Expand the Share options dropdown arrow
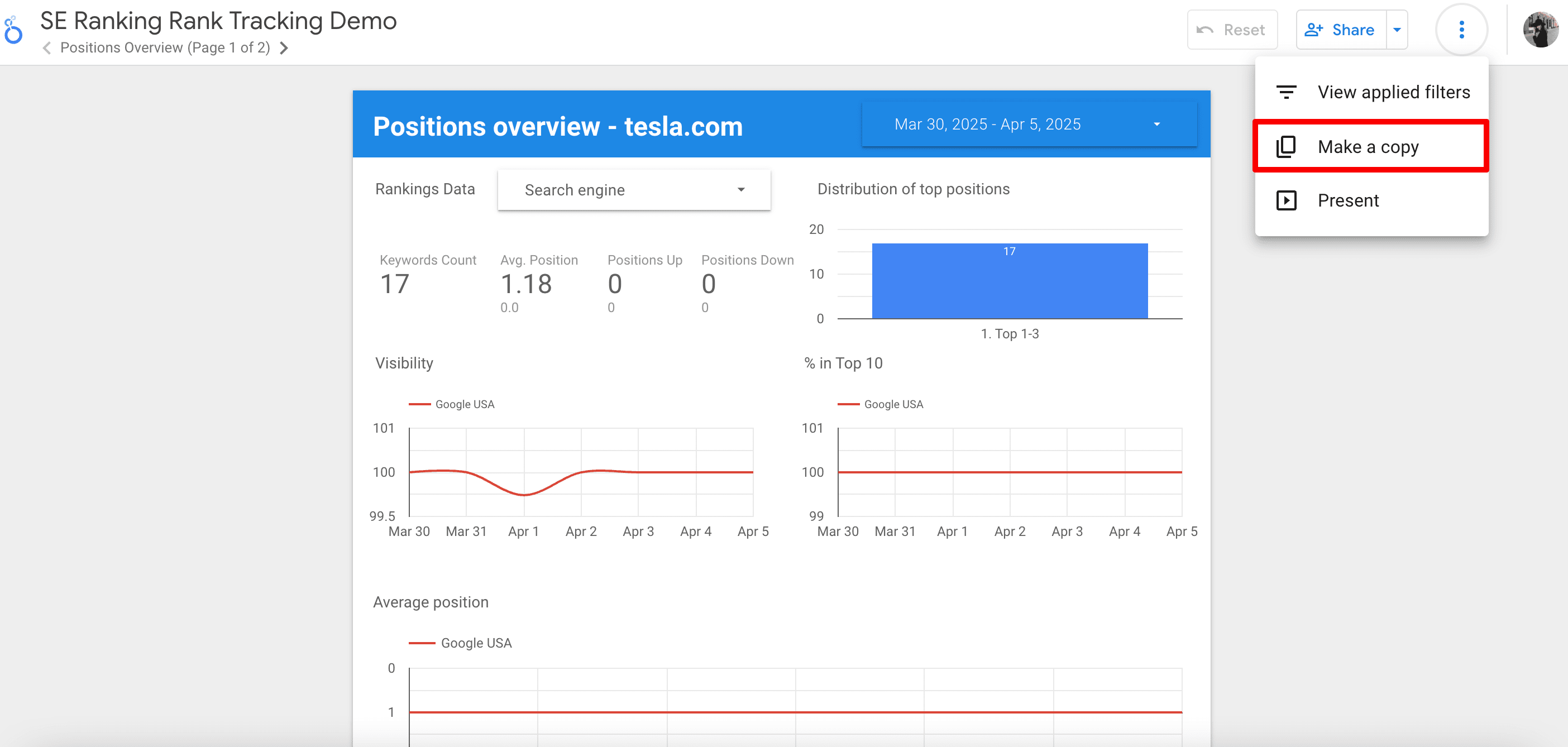 pyautogui.click(x=1397, y=30)
